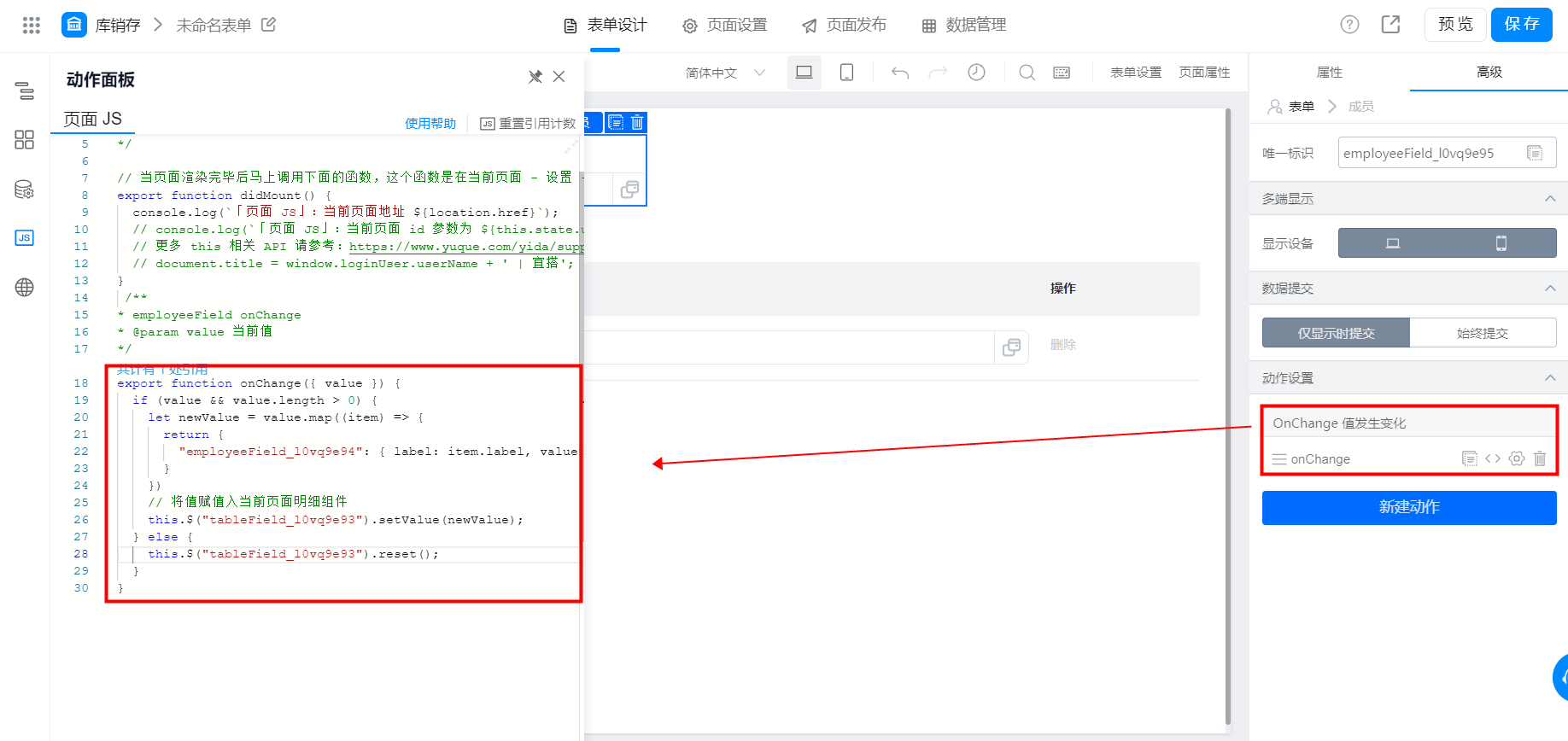Image resolution: width=1568 pixels, height=741 pixels.
Task: Open the 简体中文 language dropdown
Action: tap(724, 73)
